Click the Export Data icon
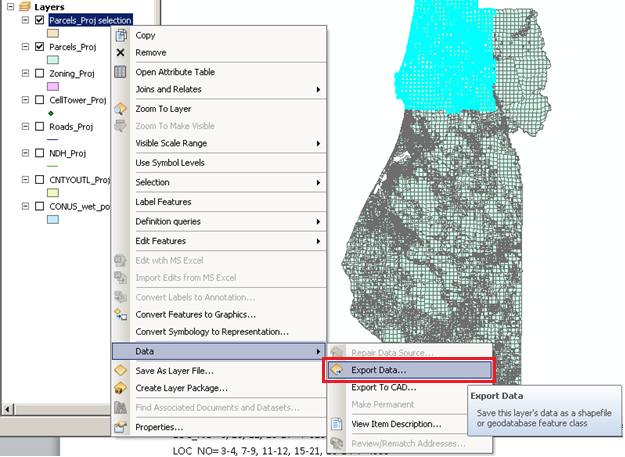625x457 pixels. (x=337, y=370)
